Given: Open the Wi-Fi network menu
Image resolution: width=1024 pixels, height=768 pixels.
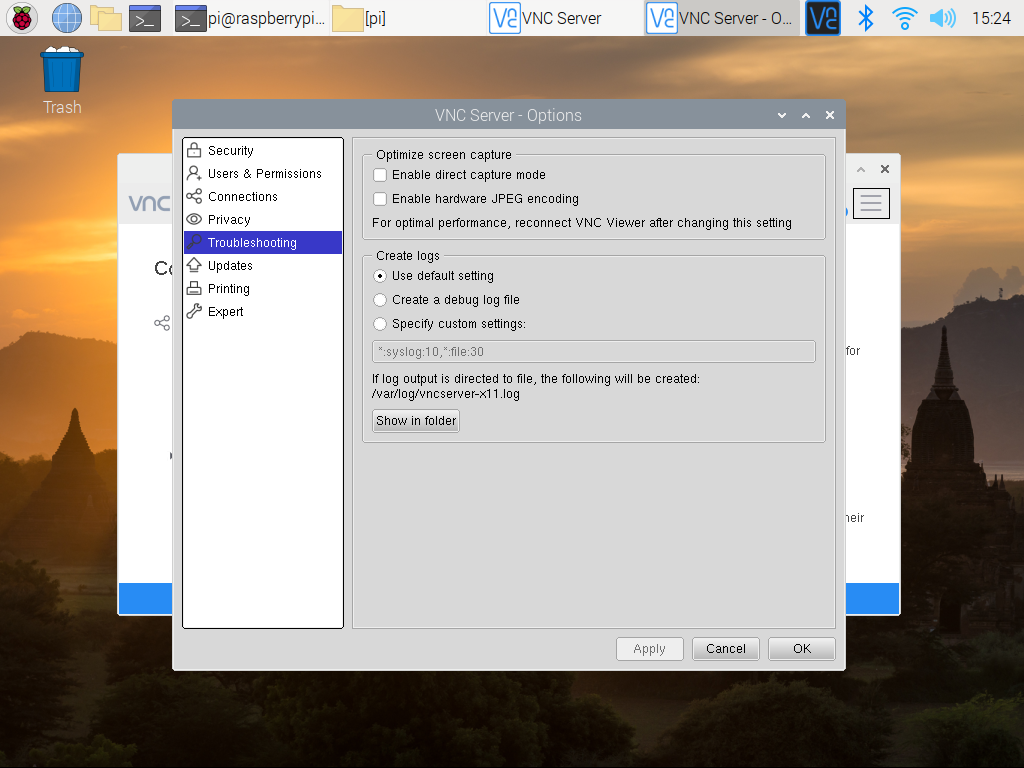Looking at the screenshot, I should point(904,18).
